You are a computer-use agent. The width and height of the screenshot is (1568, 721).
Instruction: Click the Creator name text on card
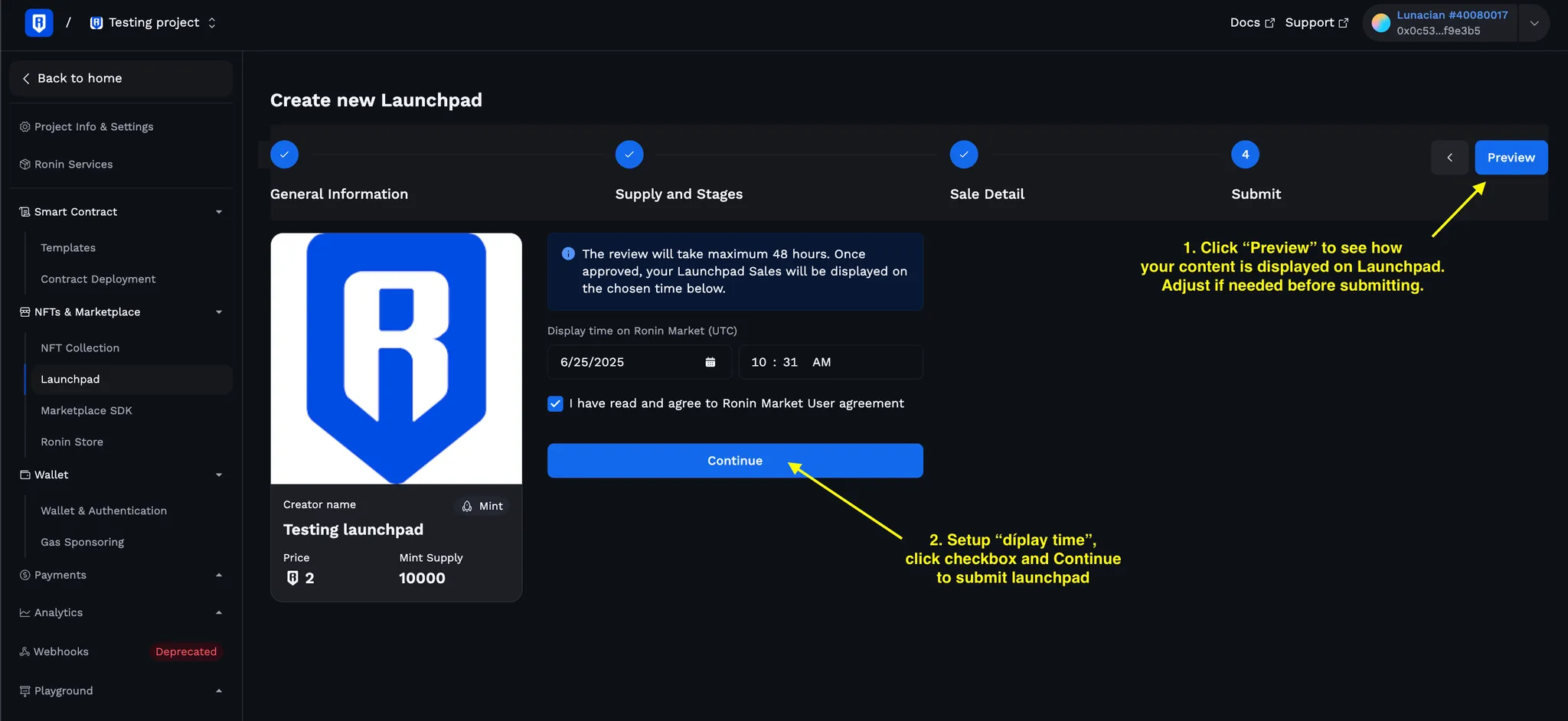tap(319, 505)
